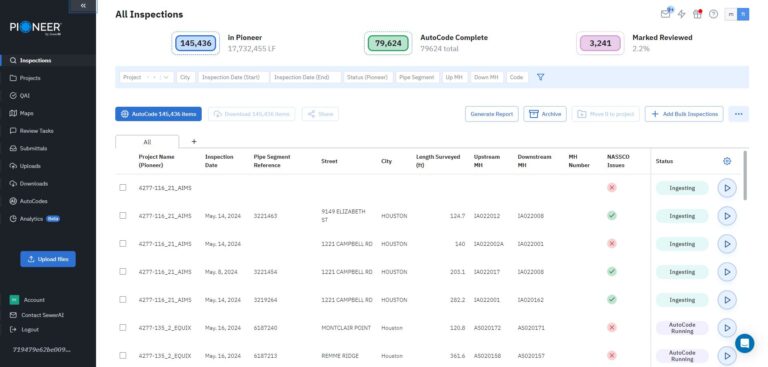Select checkbox for segment 3219264 row
This screenshot has height=367, width=768.
[123, 299]
